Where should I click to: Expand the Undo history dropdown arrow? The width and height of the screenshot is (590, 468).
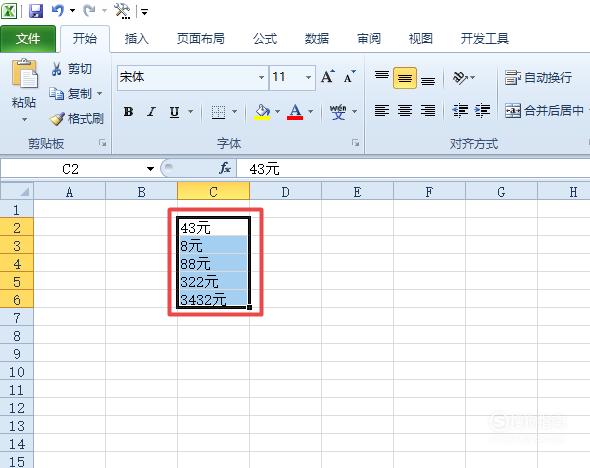pos(72,11)
